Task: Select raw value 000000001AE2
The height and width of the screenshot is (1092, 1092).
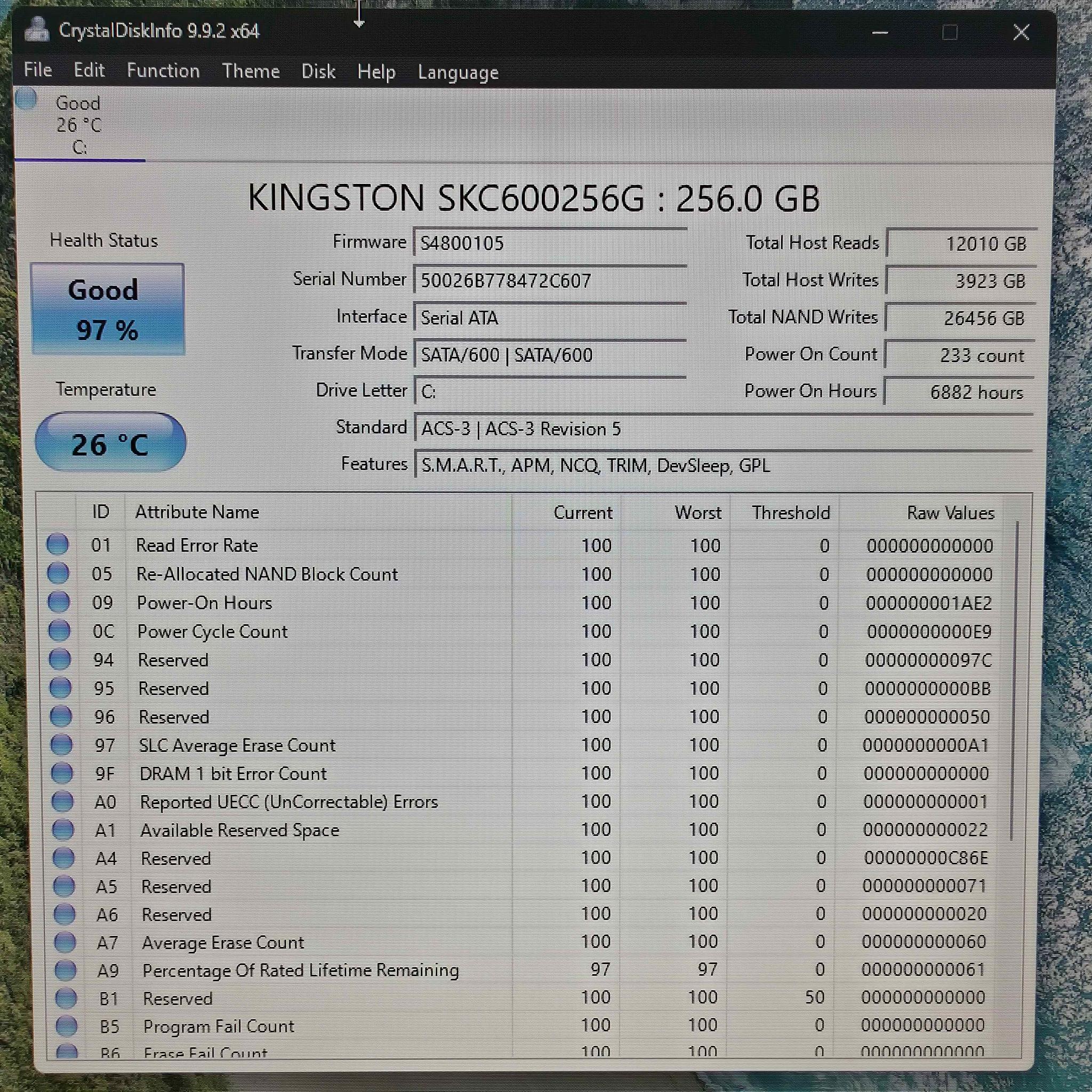Action: click(x=929, y=603)
